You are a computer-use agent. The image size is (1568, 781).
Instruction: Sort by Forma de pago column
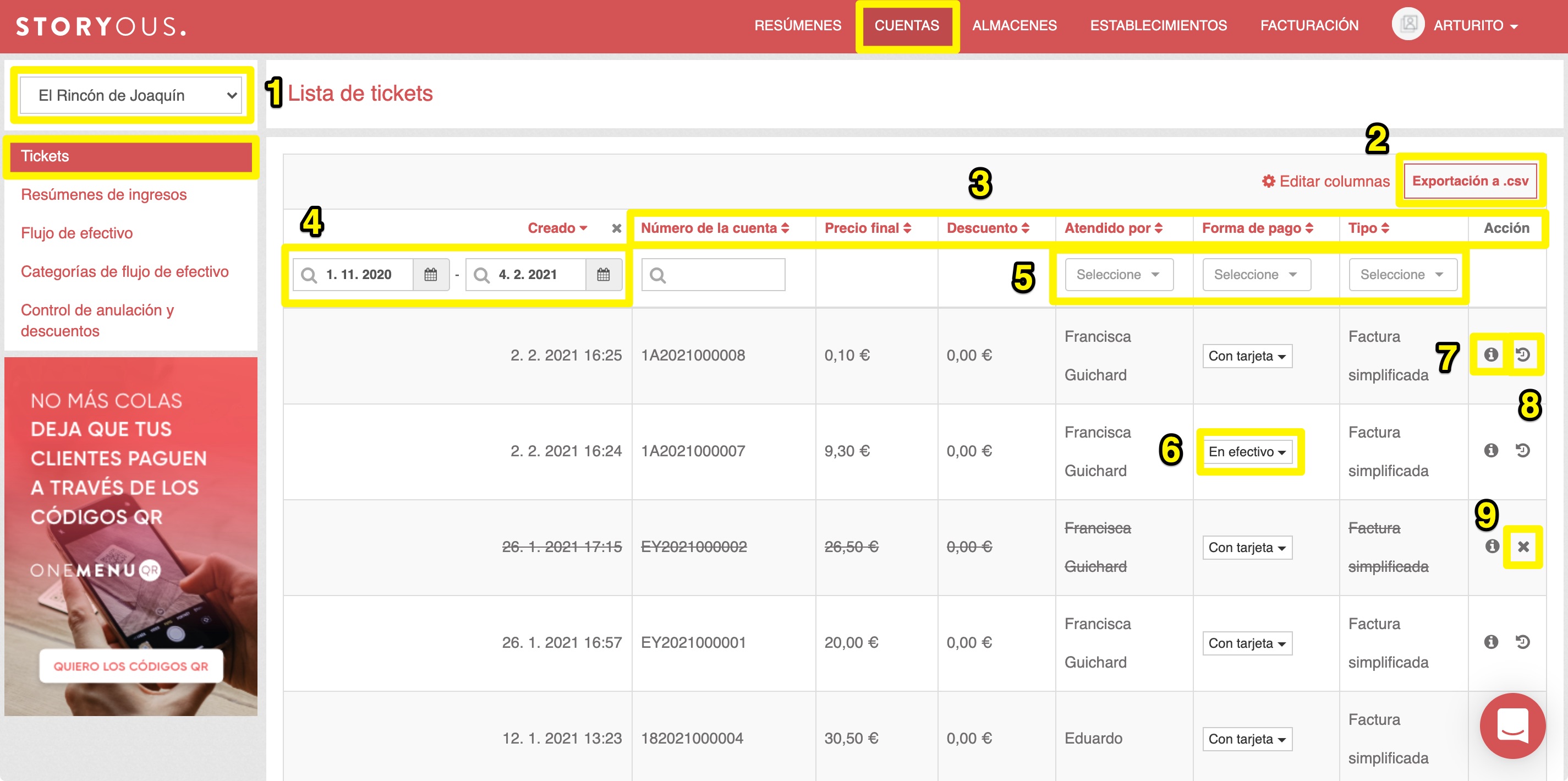pos(1258,228)
